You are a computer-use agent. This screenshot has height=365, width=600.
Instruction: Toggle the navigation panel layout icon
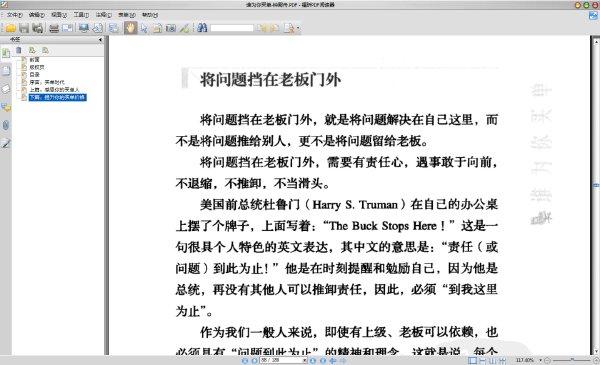pos(114,28)
